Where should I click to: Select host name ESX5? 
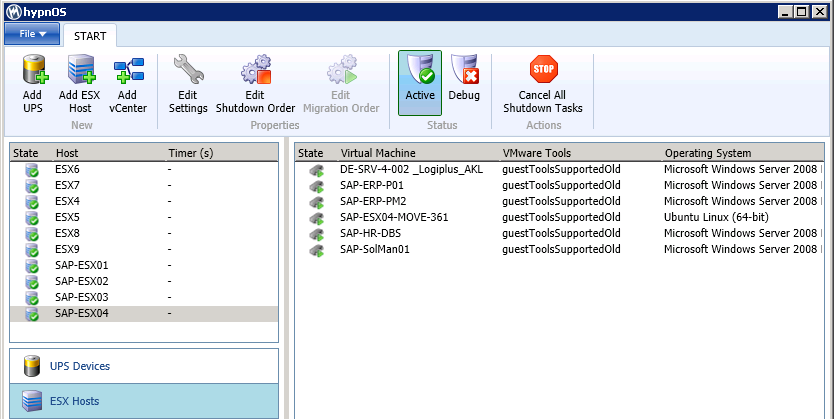67,217
